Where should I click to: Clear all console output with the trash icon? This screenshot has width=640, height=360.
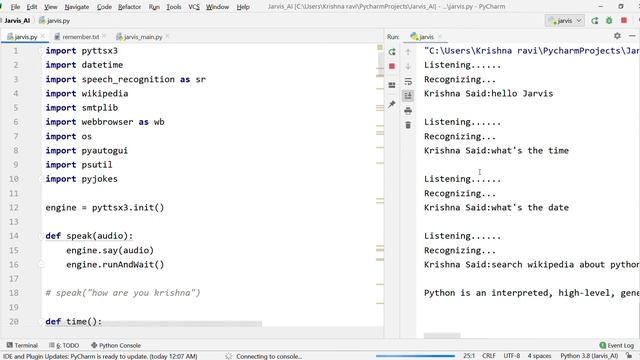point(408,125)
